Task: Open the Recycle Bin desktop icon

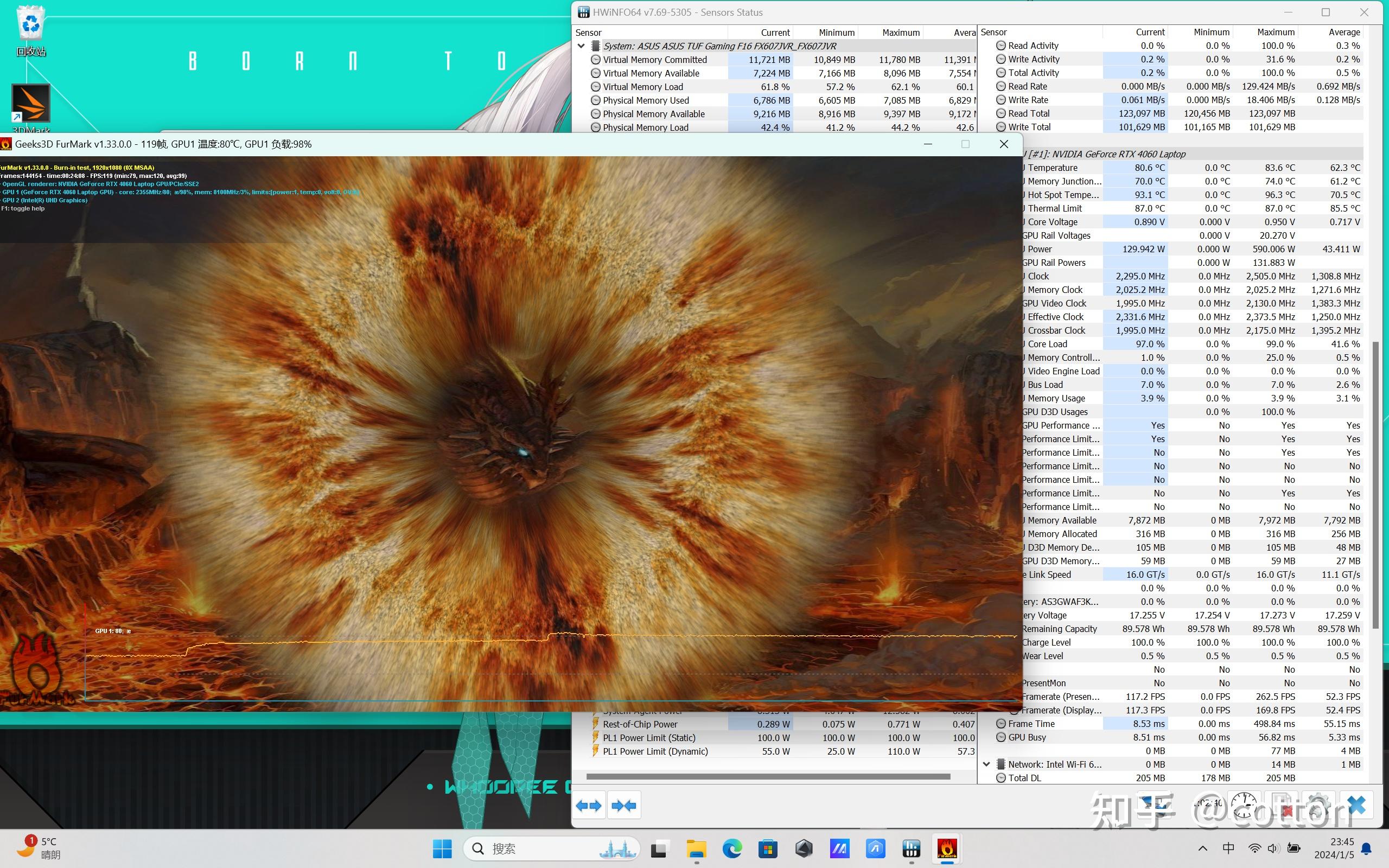Action: click(x=31, y=31)
